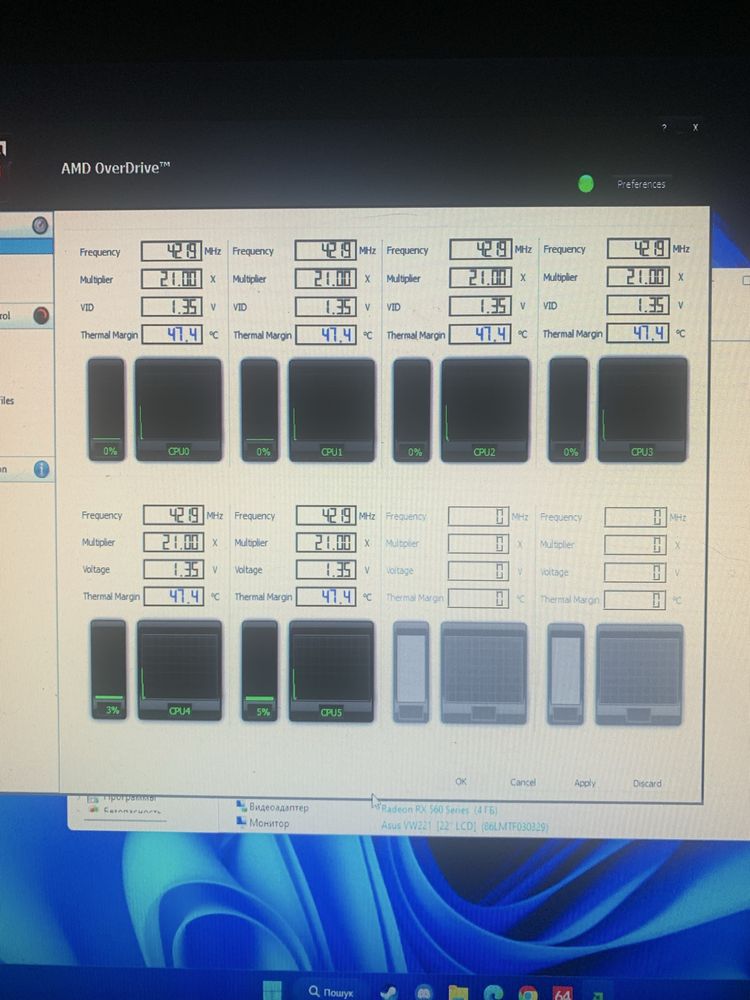Open Discord from the taskbar
This screenshot has width=750, height=1000.
pos(424,992)
